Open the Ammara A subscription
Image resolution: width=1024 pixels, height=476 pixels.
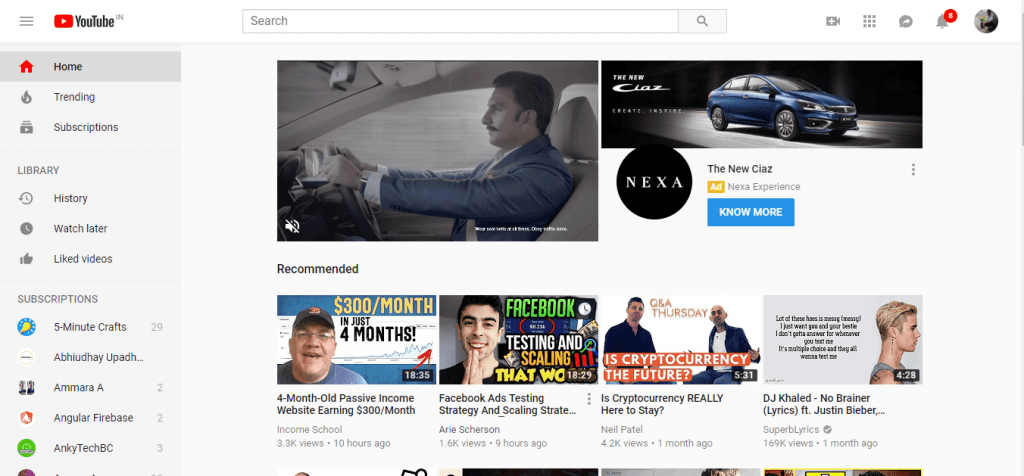tap(90, 388)
